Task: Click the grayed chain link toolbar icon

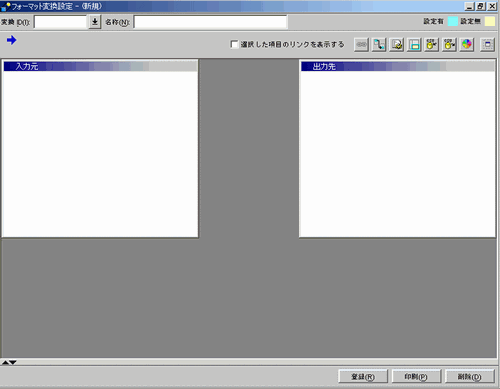Action: pyautogui.click(x=361, y=44)
